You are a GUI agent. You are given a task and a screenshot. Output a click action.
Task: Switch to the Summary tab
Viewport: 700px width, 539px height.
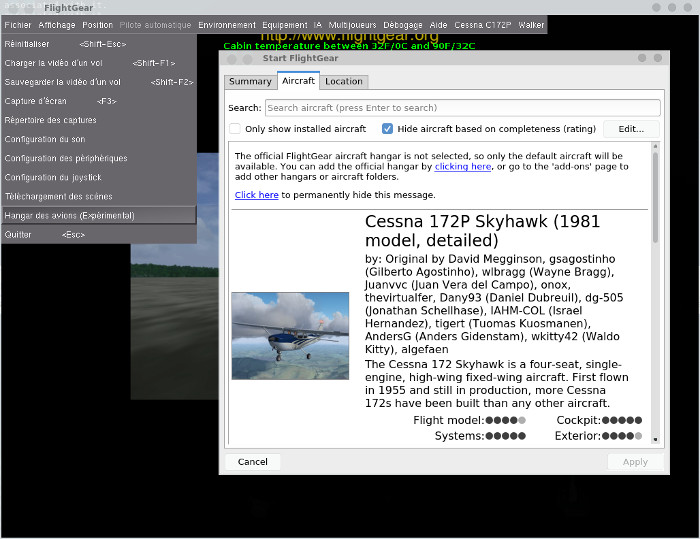(249, 81)
